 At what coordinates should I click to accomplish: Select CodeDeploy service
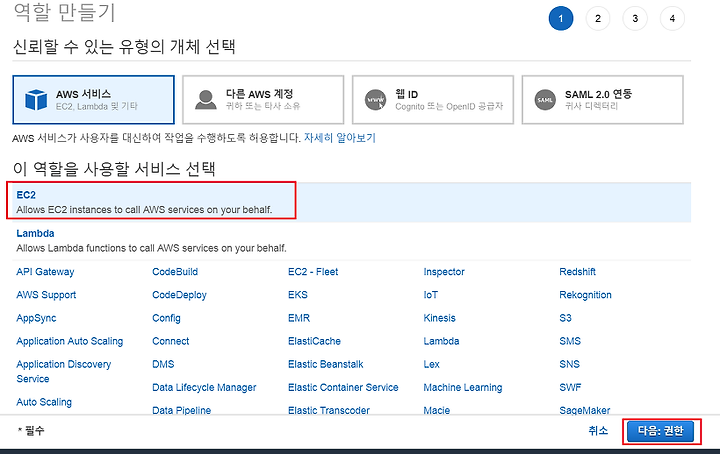pos(180,295)
